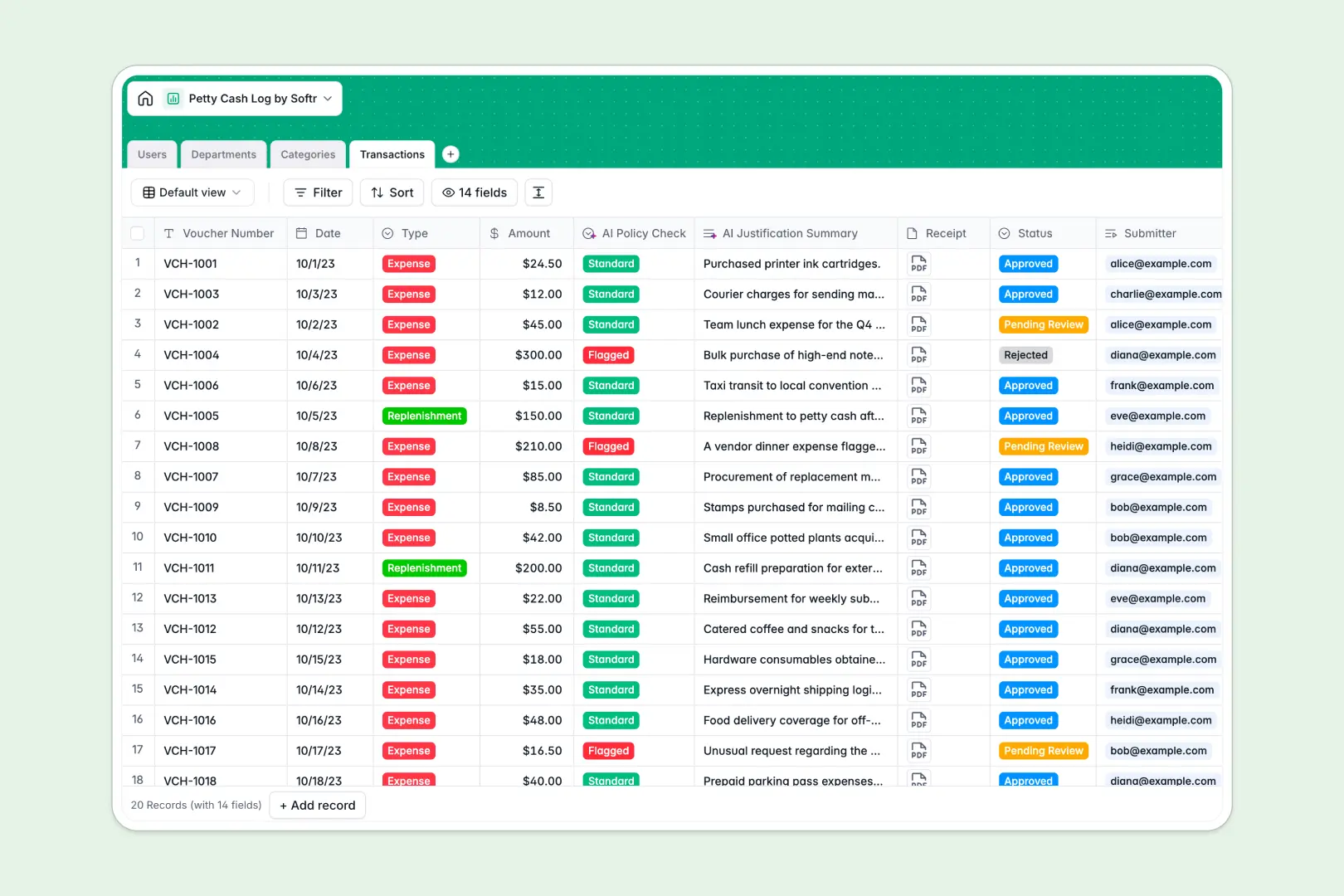Click the + Add record button

317,805
